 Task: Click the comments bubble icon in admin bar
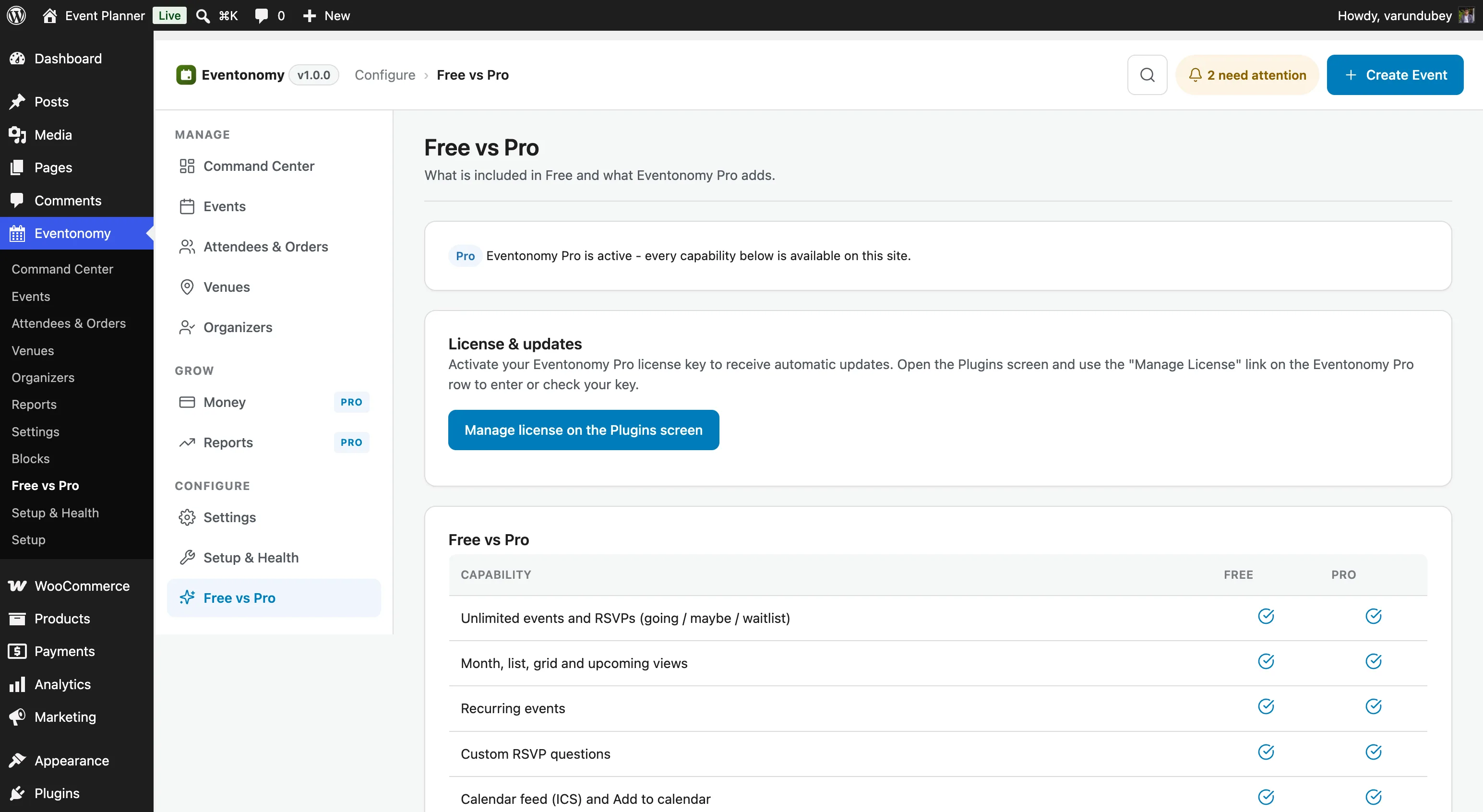click(262, 15)
